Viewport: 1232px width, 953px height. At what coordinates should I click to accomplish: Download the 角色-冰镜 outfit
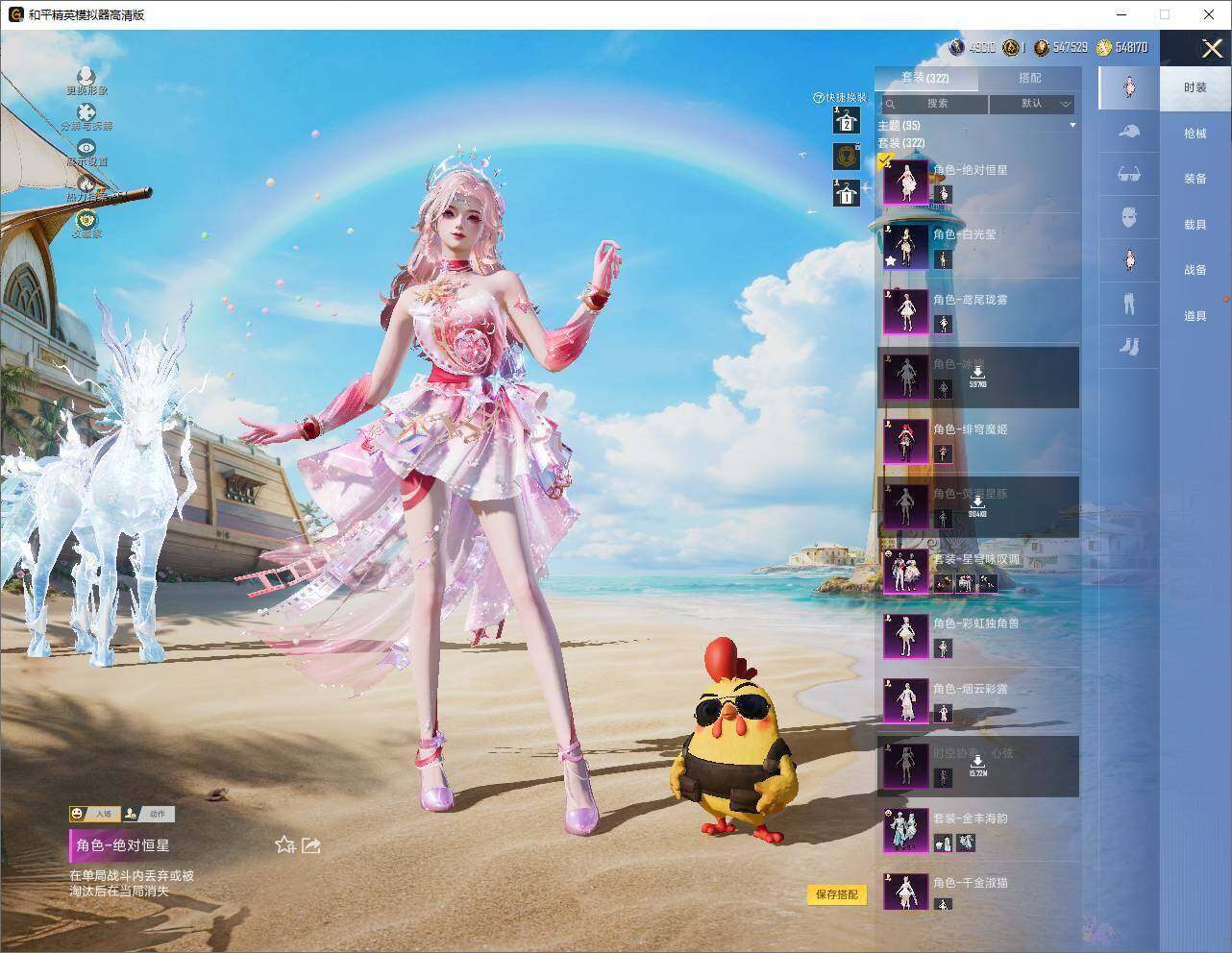977,376
